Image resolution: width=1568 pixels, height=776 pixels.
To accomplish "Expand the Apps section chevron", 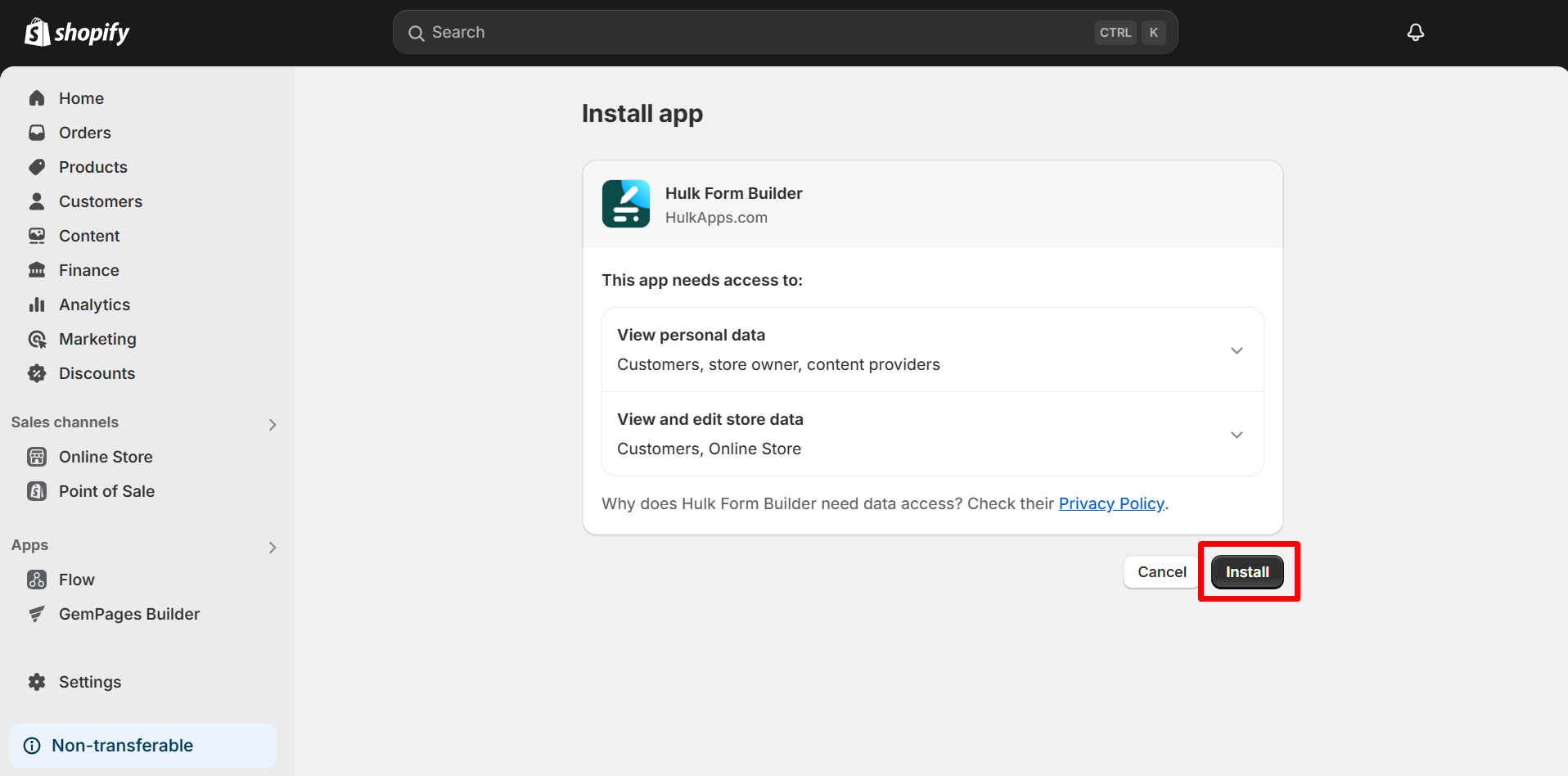I will pyautogui.click(x=273, y=547).
